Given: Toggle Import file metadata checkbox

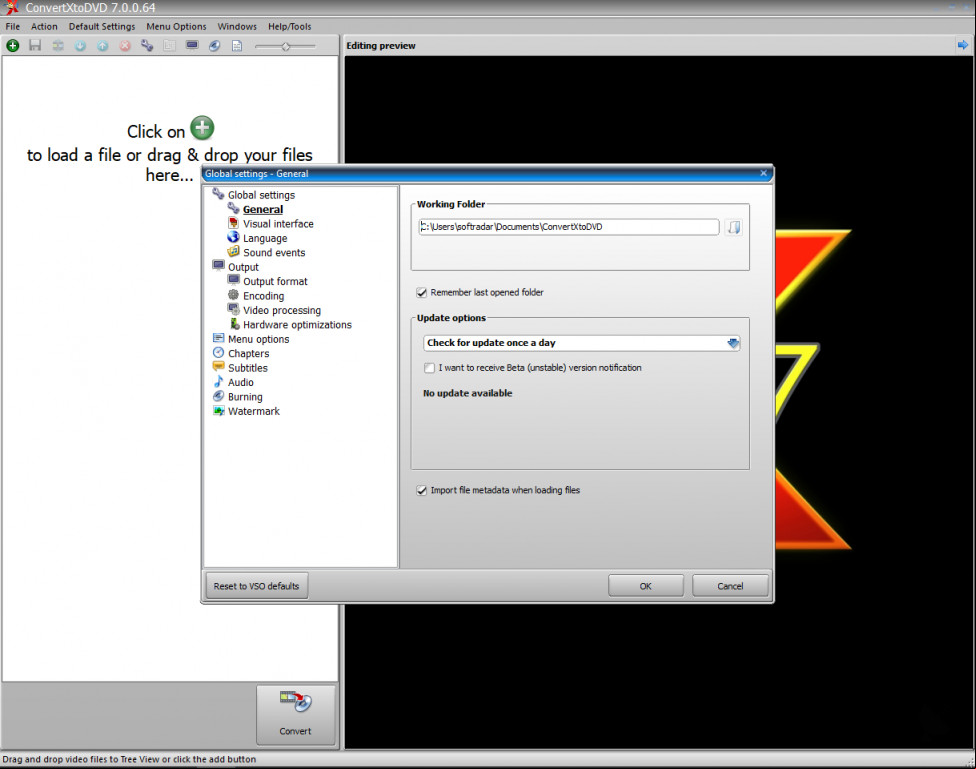Looking at the screenshot, I should [x=421, y=490].
